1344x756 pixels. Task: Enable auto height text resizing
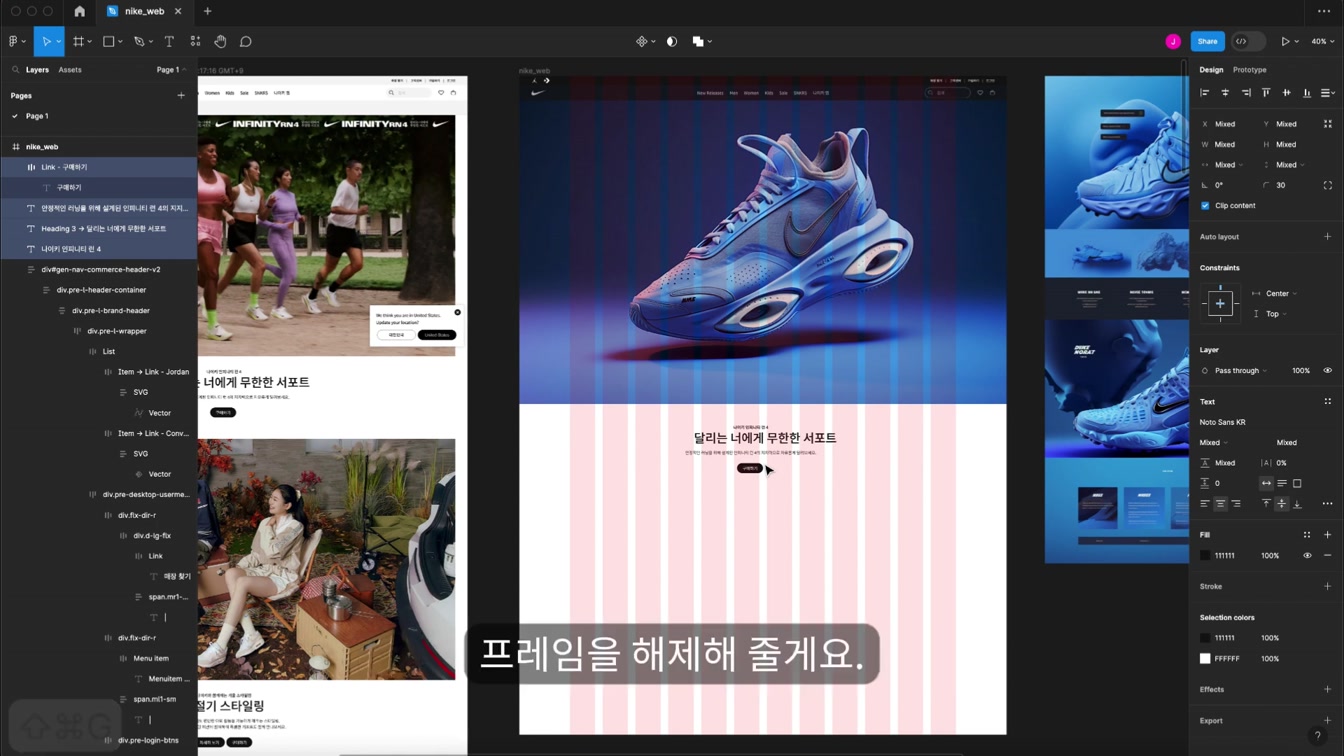click(1282, 483)
